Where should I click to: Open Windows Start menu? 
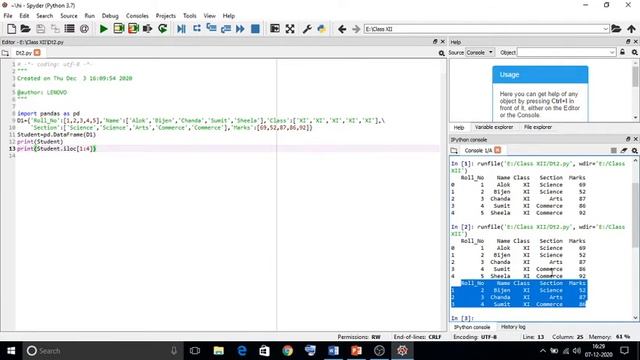pos(11,351)
